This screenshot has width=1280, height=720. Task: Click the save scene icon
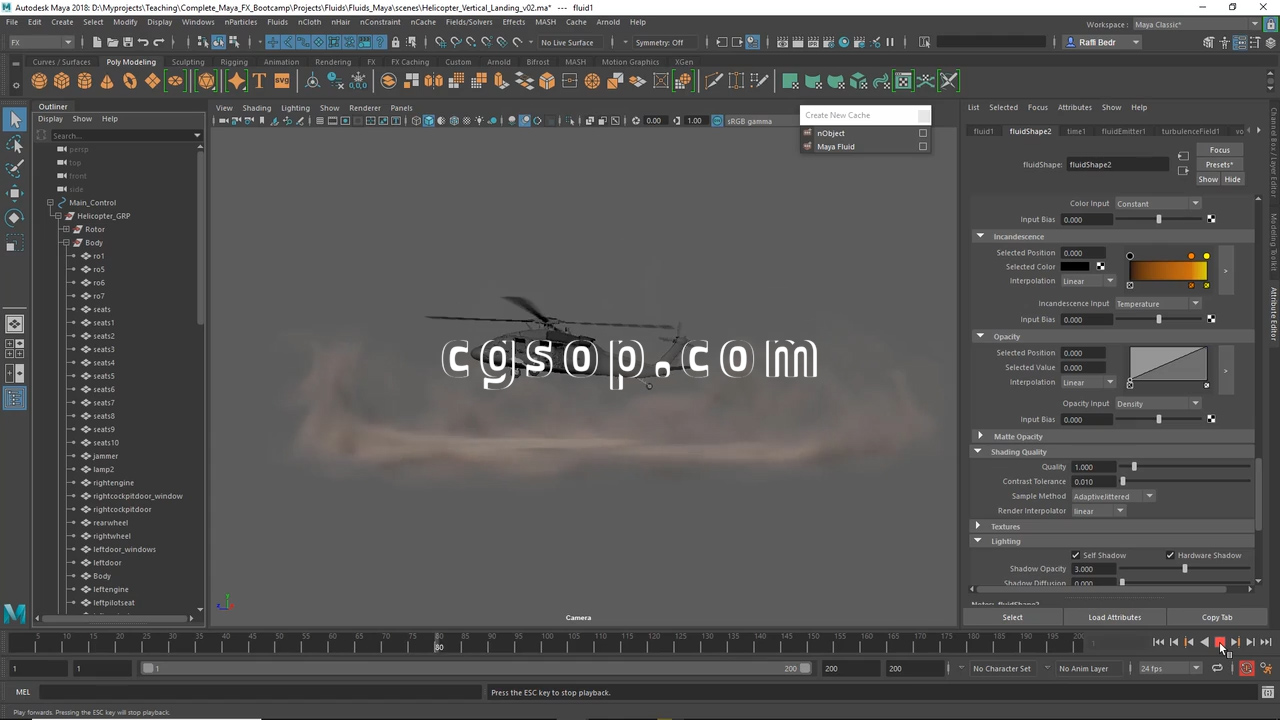point(127,42)
